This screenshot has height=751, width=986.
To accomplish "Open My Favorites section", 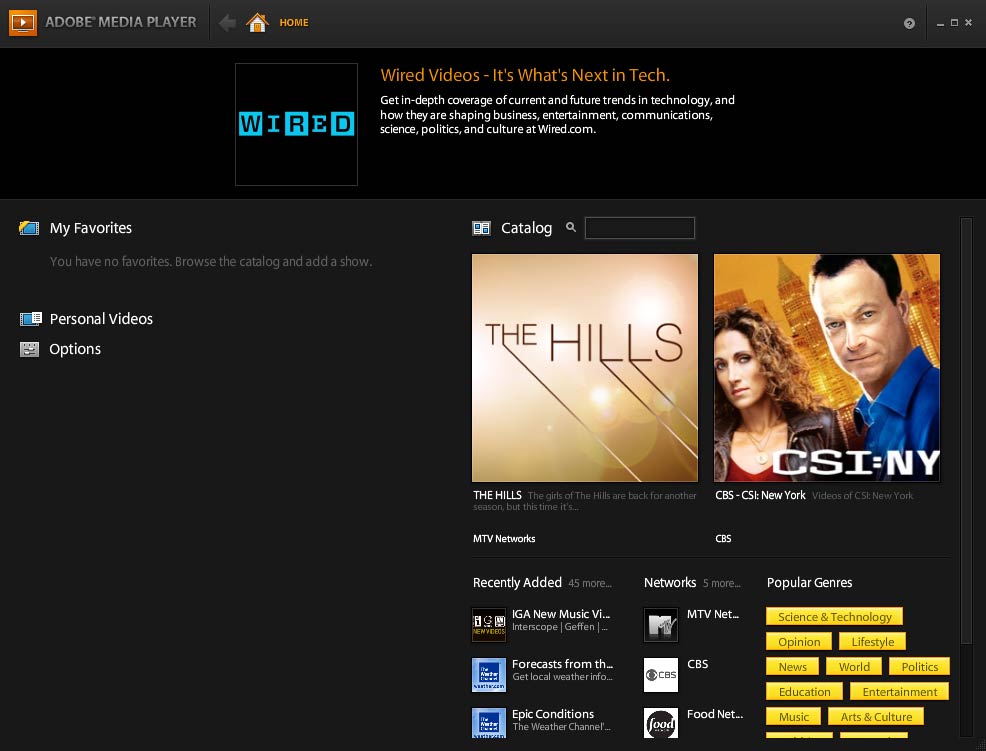I will click(x=91, y=228).
